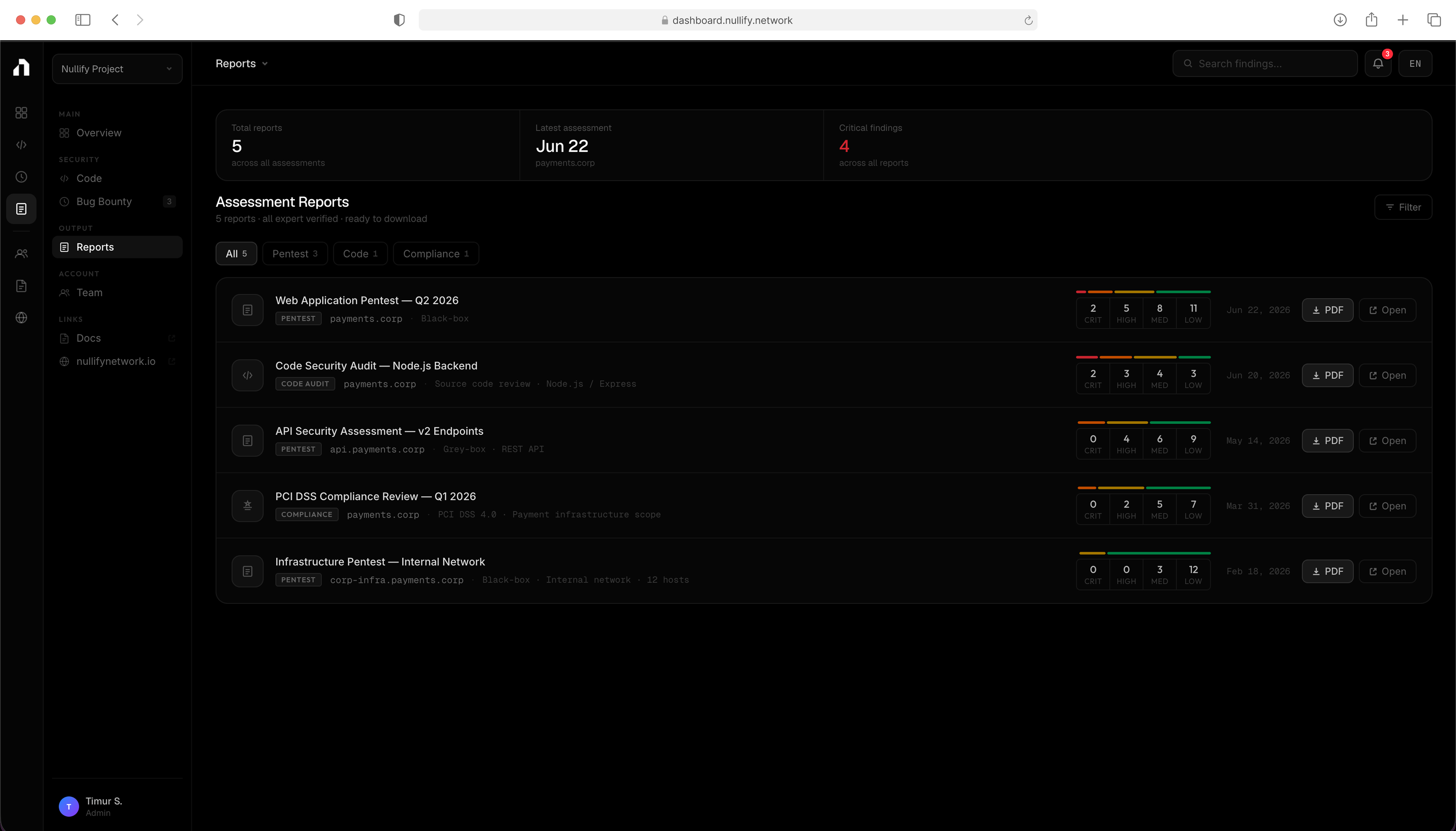The image size is (1456, 831).
Task: Open the Web Application Pentest report
Action: [1387, 310]
